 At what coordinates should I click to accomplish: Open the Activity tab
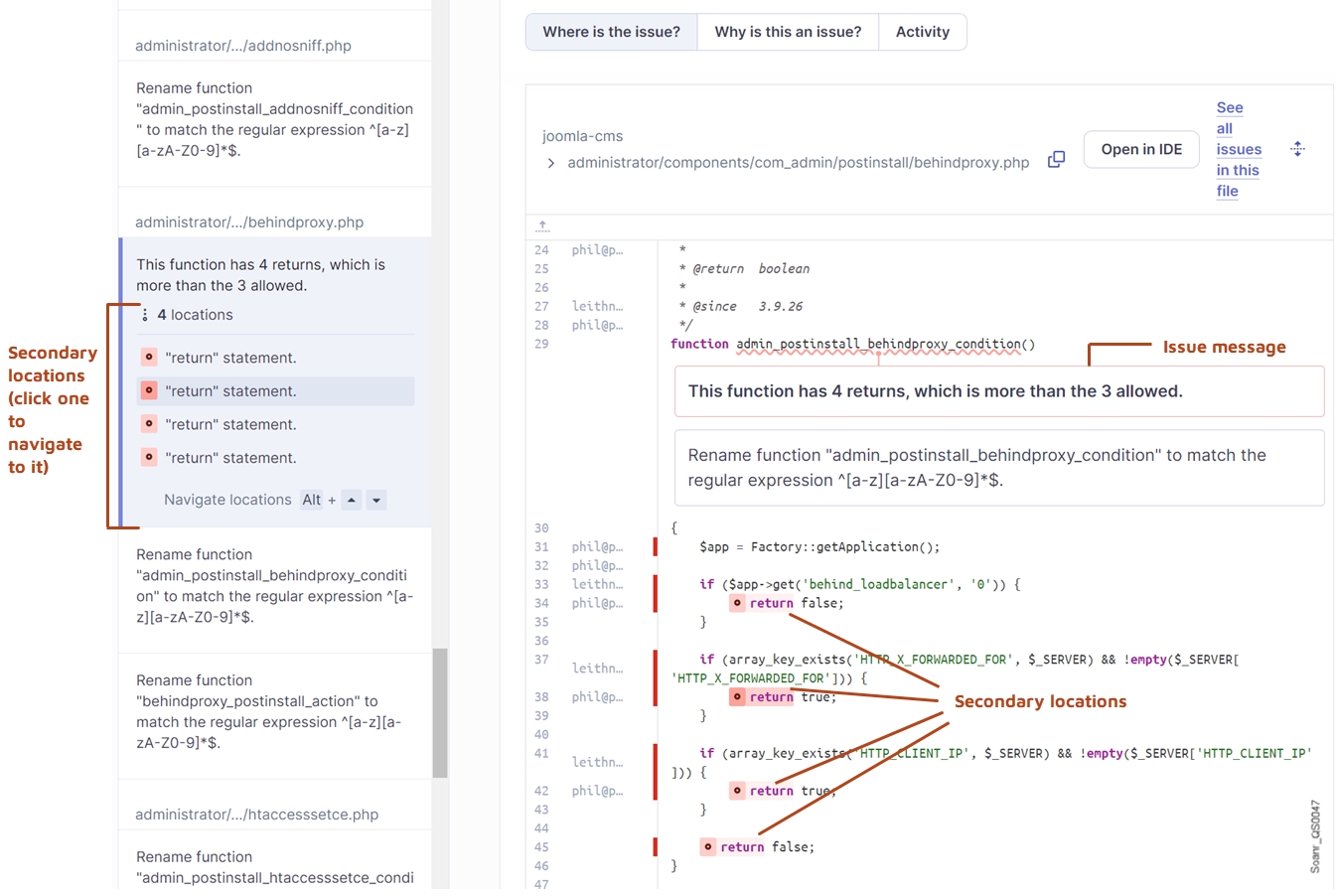tap(922, 32)
